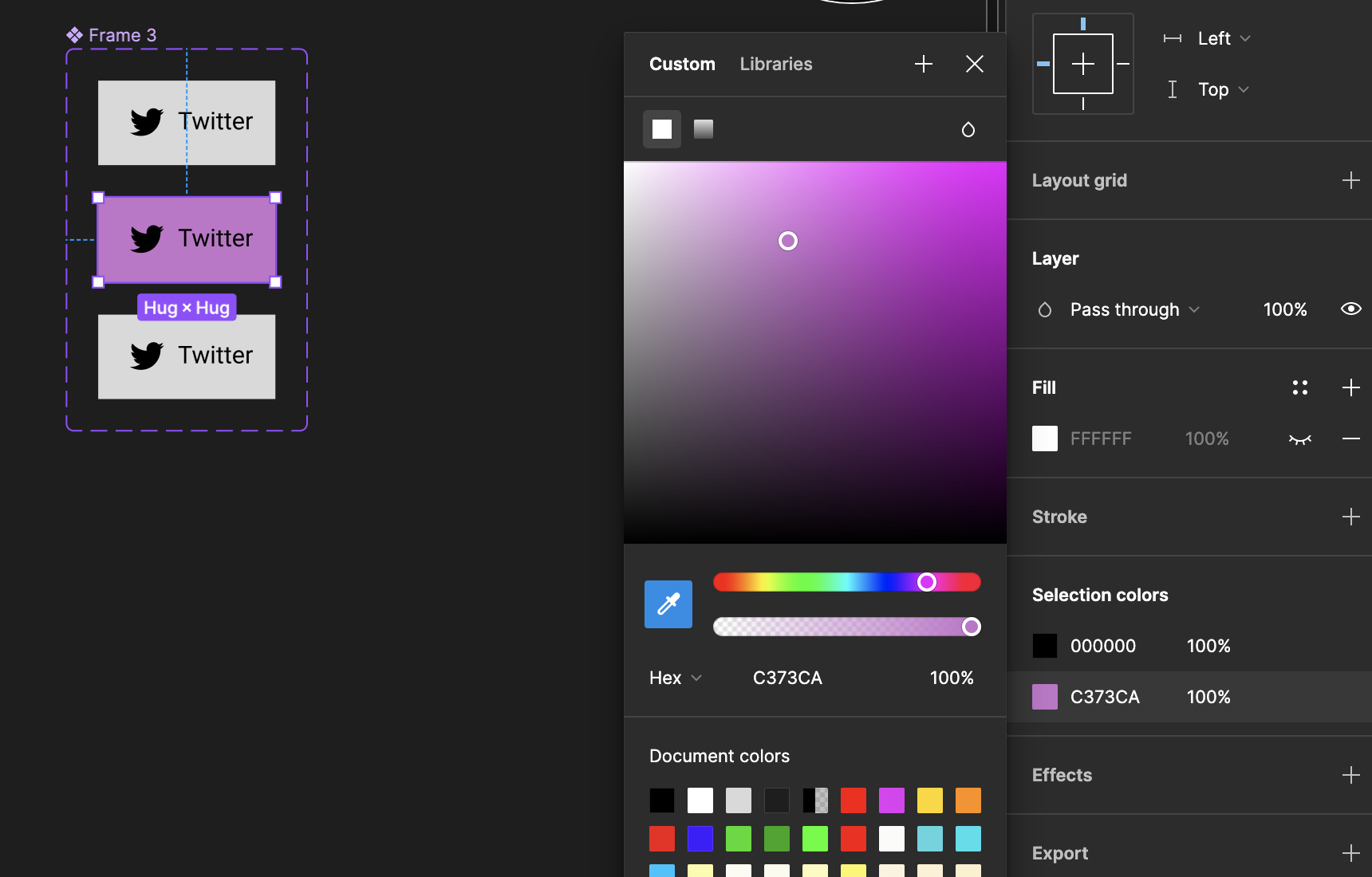Click the white FFFFFF fill swatch
The height and width of the screenshot is (877, 1372).
click(1045, 438)
